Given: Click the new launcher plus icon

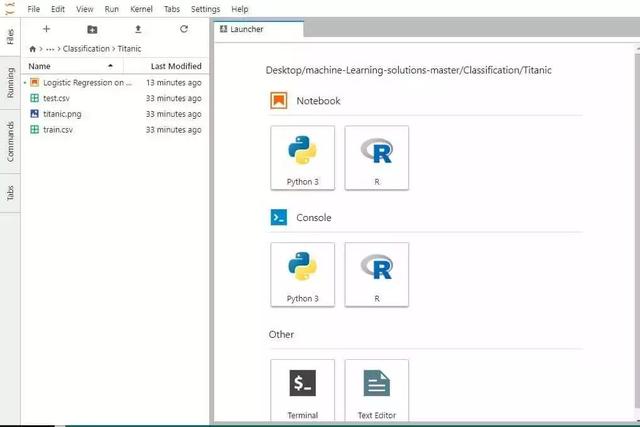Looking at the screenshot, I should 46,29.
